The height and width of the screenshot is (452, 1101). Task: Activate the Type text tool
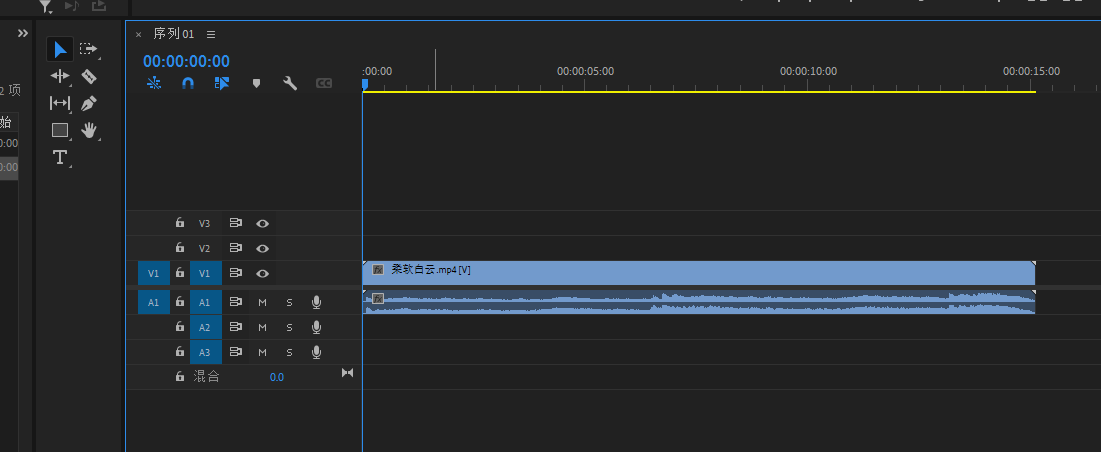tap(60, 157)
